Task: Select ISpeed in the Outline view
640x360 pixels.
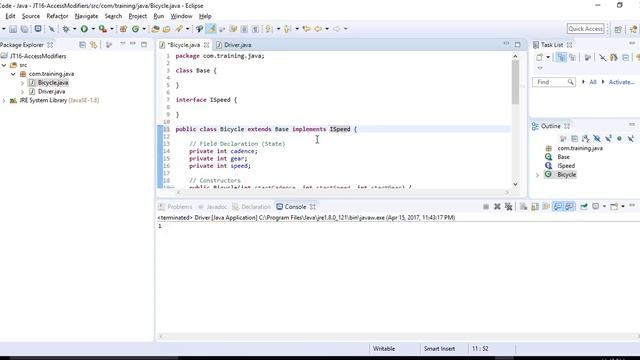Action: pyautogui.click(x=566, y=166)
